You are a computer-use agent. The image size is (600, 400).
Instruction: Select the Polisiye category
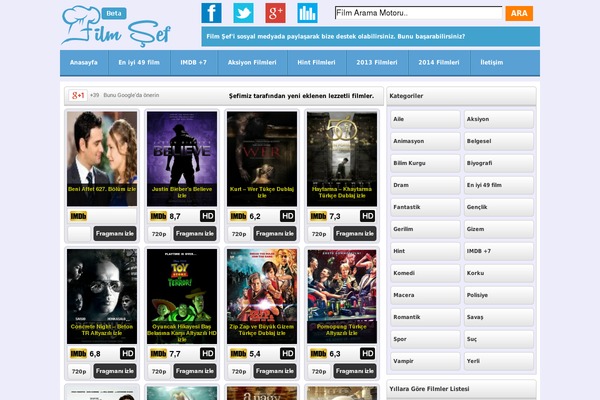tap(499, 295)
